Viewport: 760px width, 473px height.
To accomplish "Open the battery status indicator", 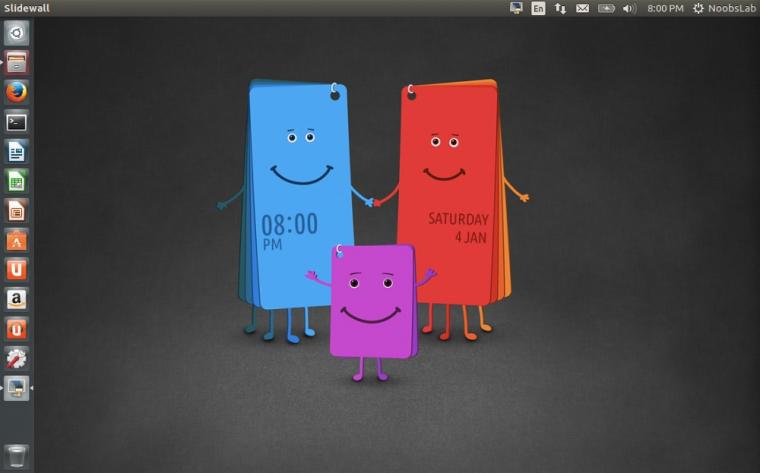I will [606, 8].
